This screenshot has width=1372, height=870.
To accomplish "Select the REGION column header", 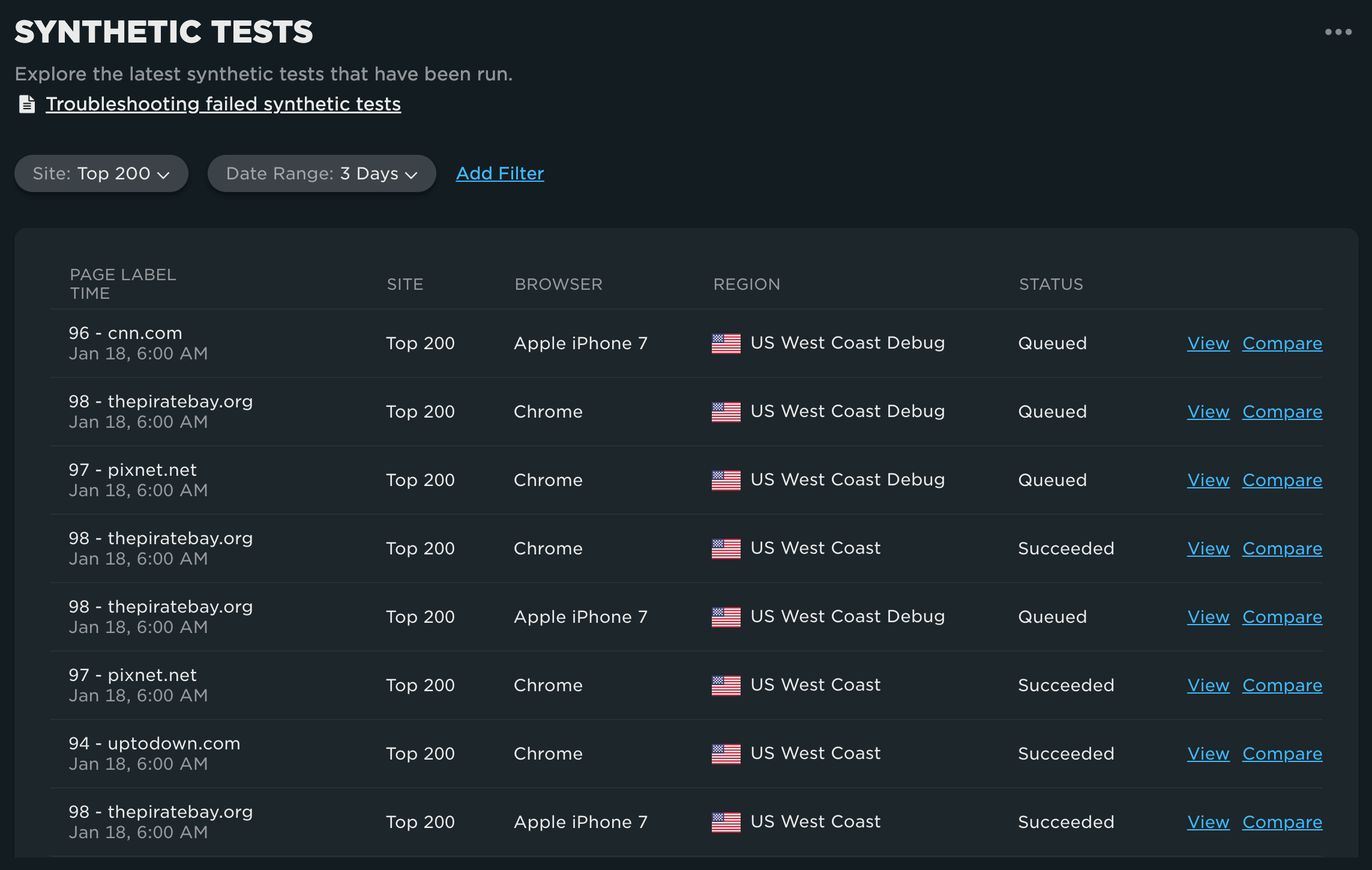I will (747, 284).
